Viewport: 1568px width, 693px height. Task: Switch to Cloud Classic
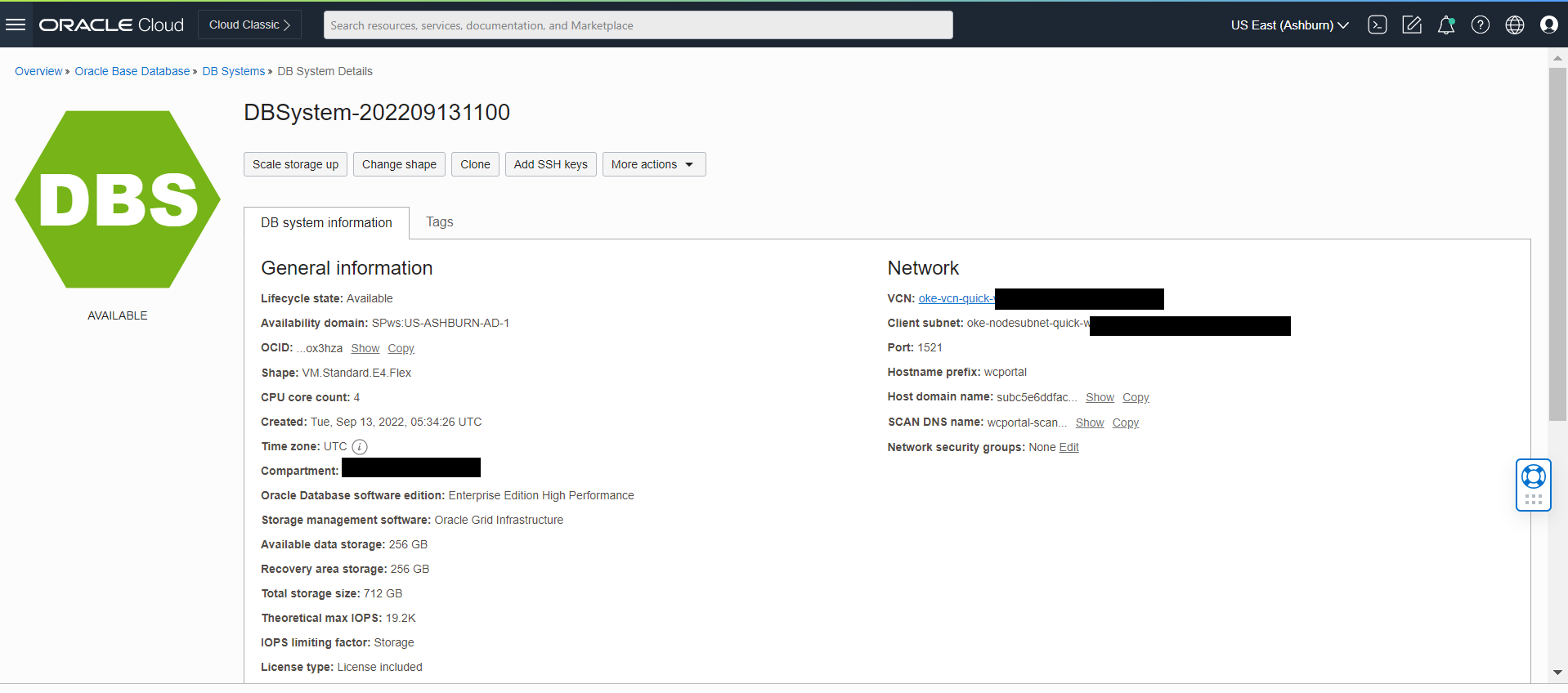(249, 25)
